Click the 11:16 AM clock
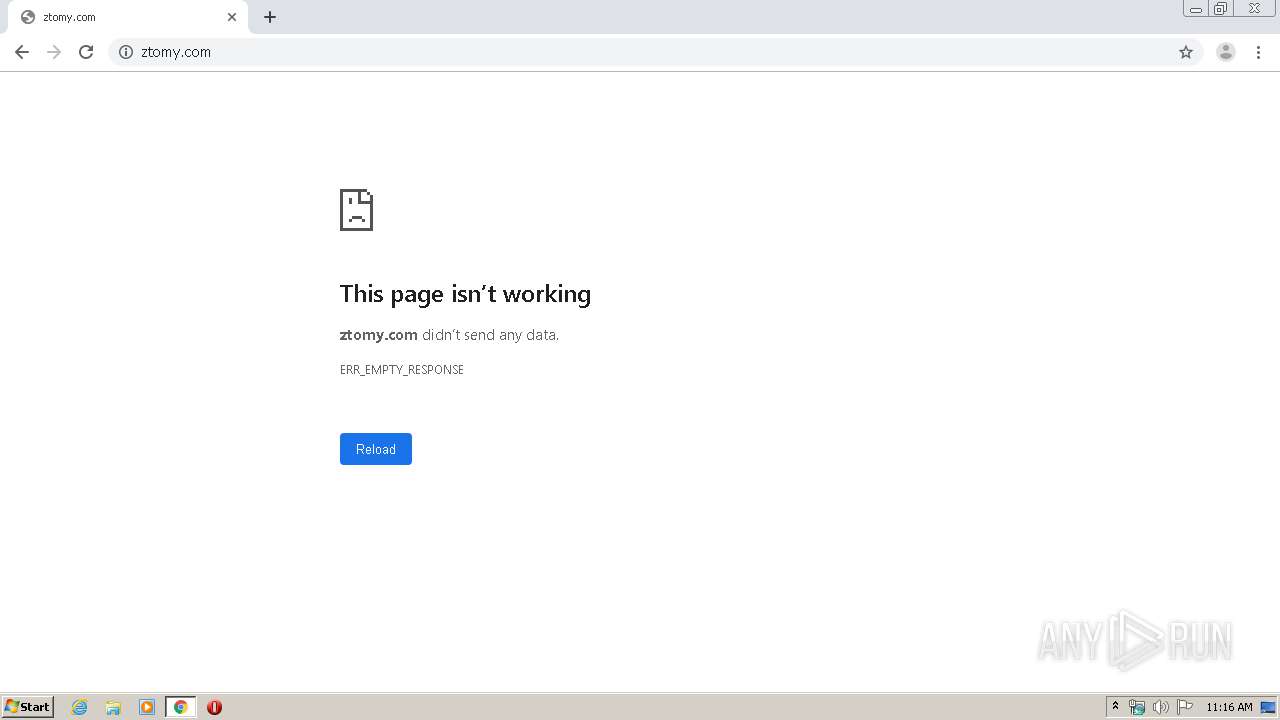 1229,707
